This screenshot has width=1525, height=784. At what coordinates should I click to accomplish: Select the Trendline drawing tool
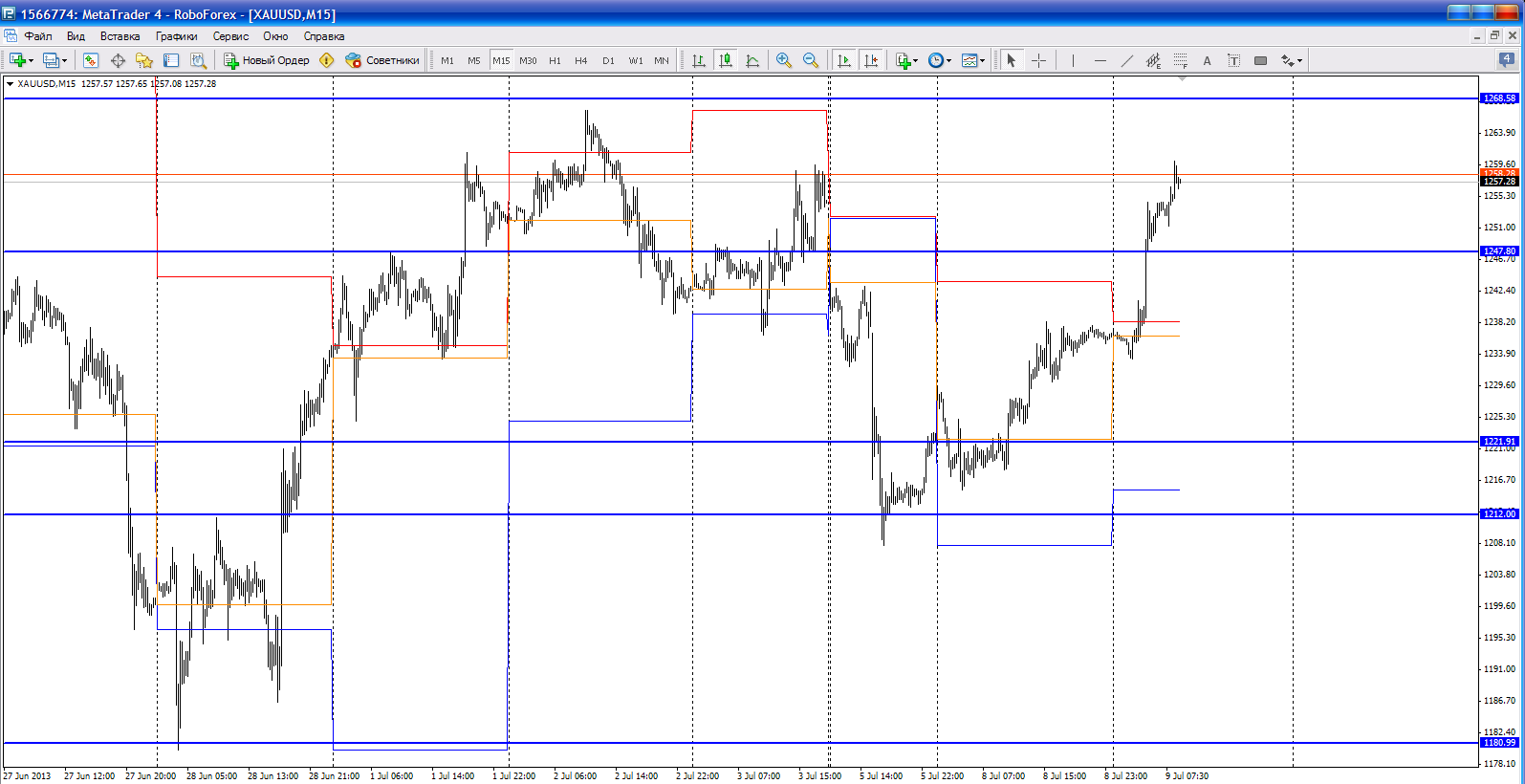pos(1126,60)
